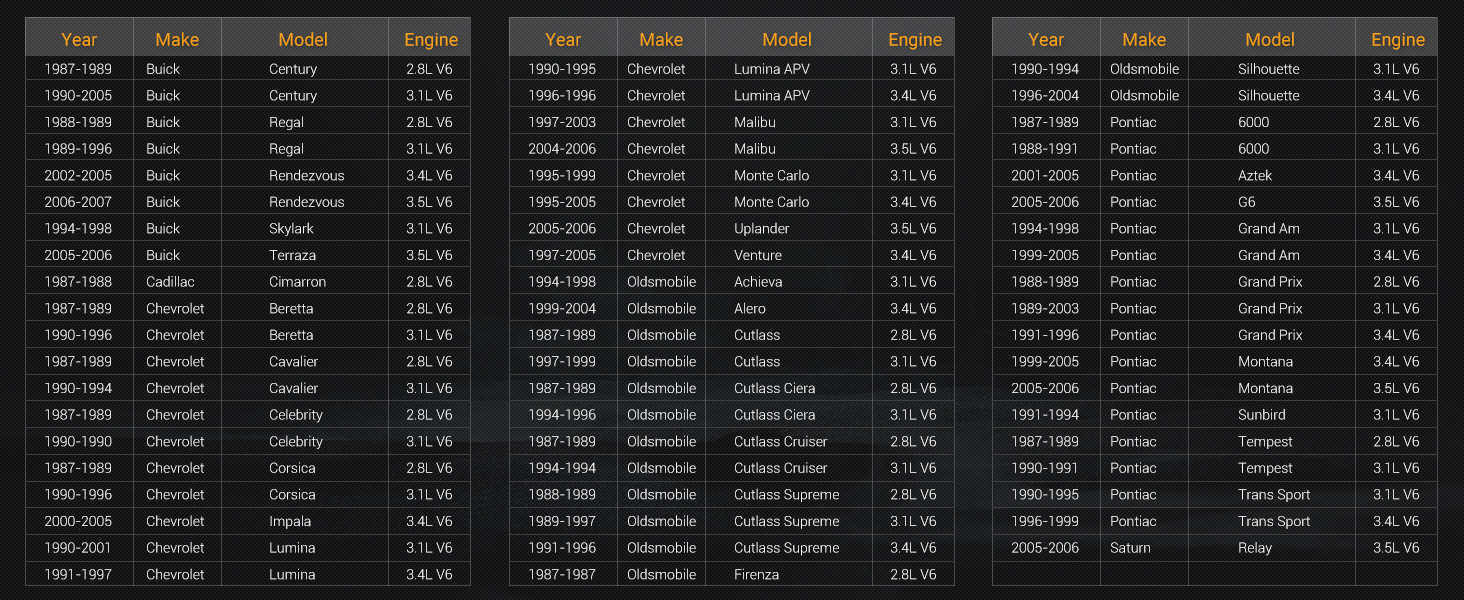Click the 1987-1988 year cell
Image resolution: width=1464 pixels, height=600 pixels.
79,282
